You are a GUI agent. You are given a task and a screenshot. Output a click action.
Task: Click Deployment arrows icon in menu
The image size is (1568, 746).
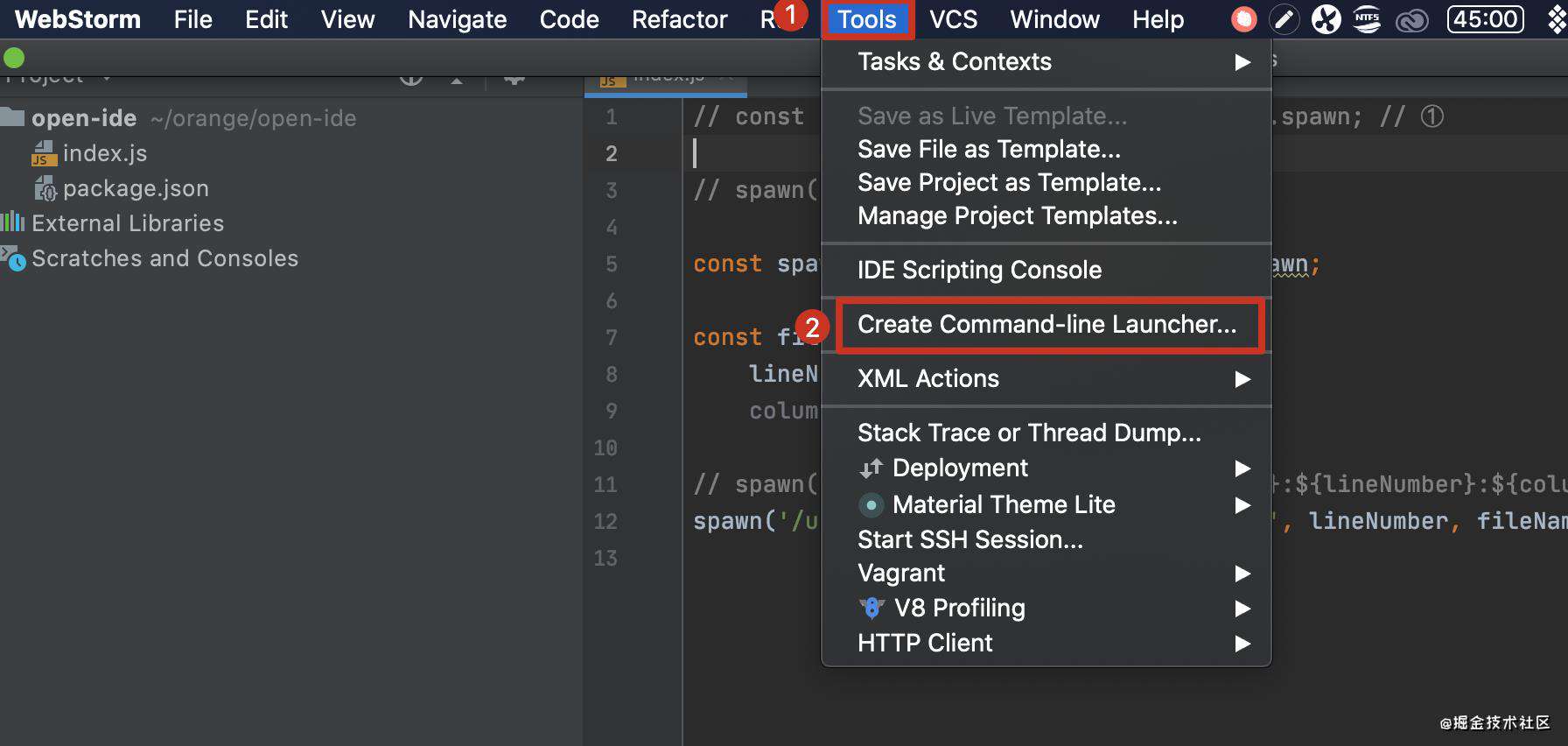pyautogui.click(x=871, y=468)
